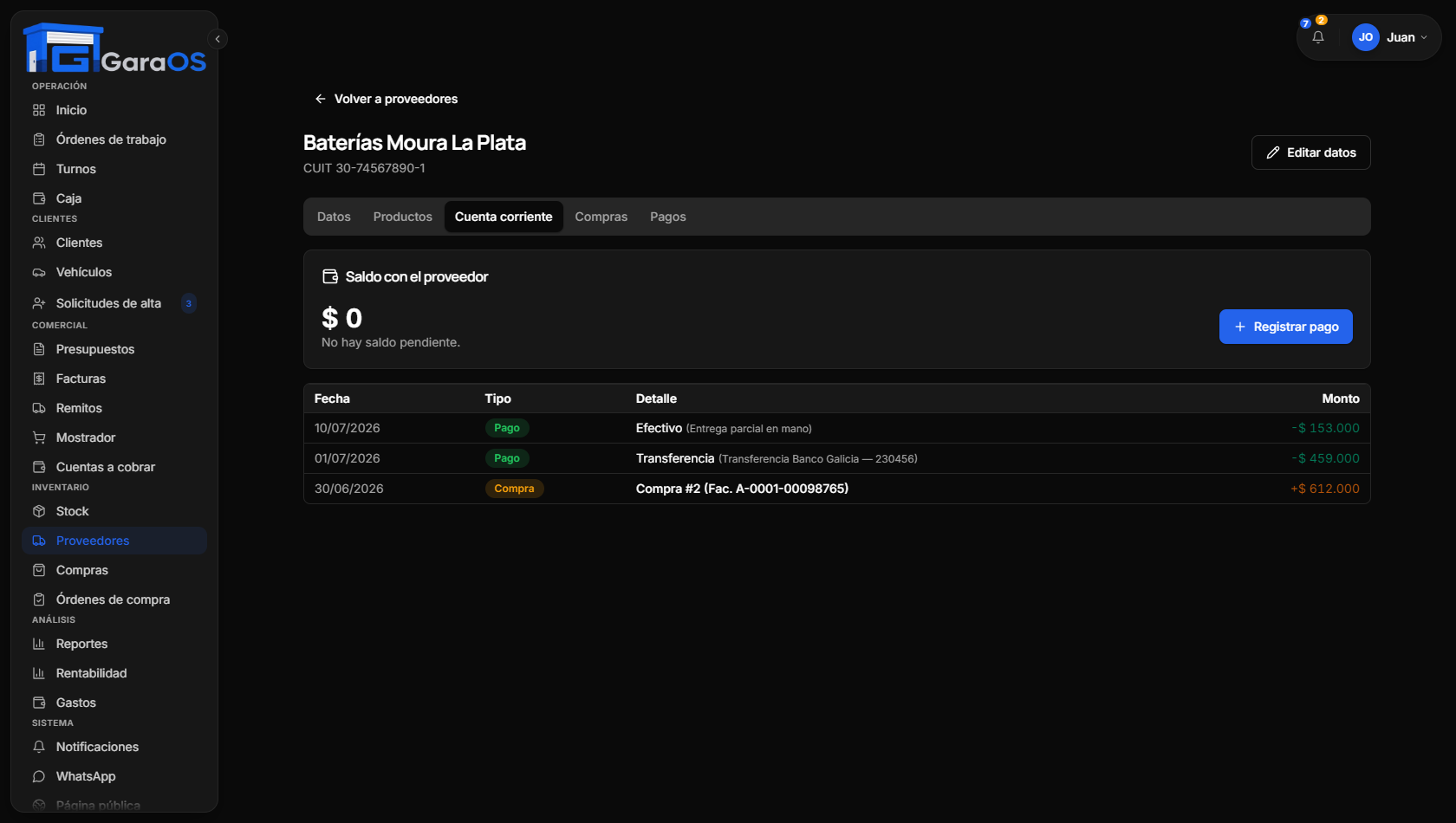1456x823 pixels.
Task: Open Inicio in the sidebar
Action: pos(114,110)
